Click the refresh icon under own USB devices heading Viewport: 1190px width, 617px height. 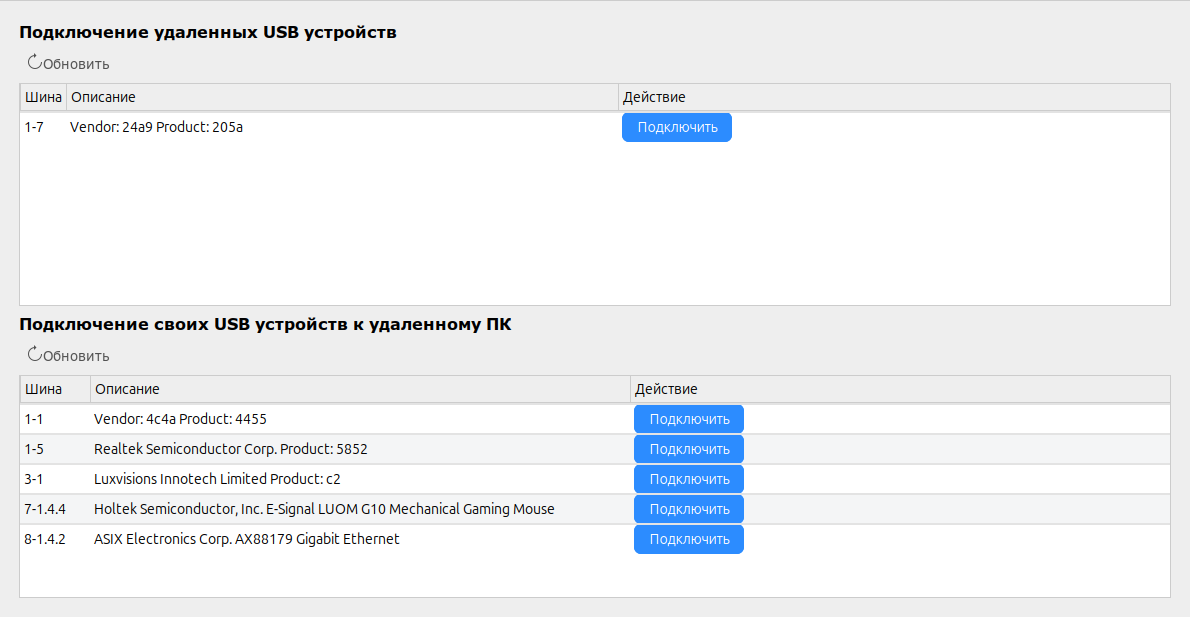[35, 355]
